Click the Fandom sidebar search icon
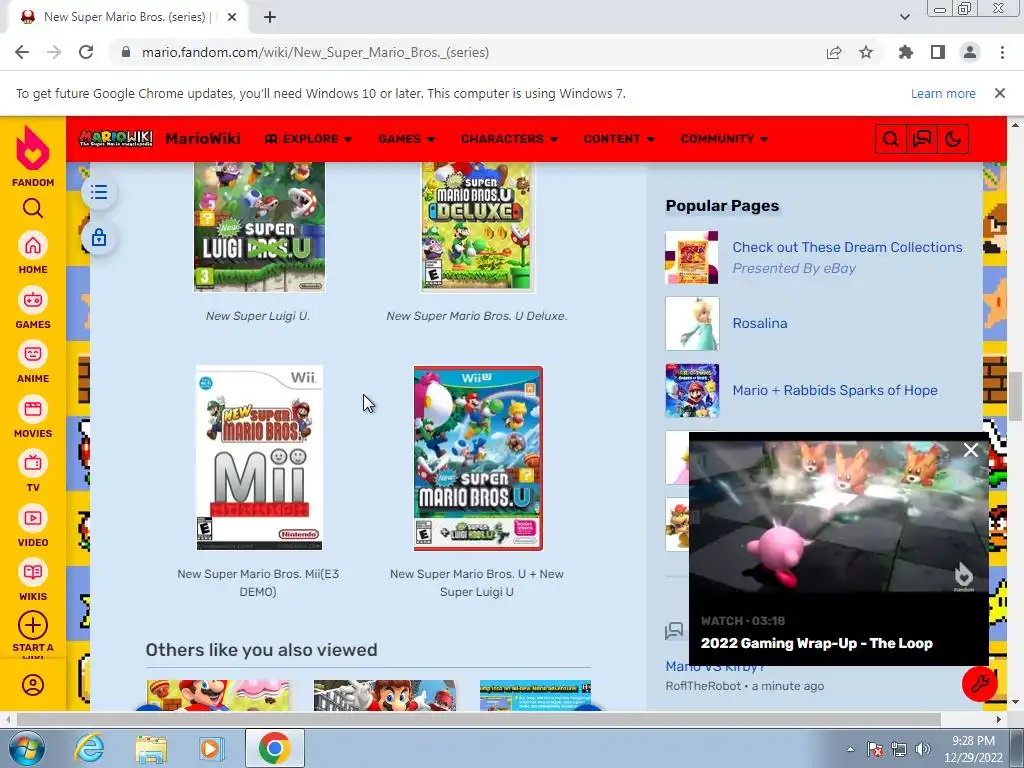 tap(33, 208)
